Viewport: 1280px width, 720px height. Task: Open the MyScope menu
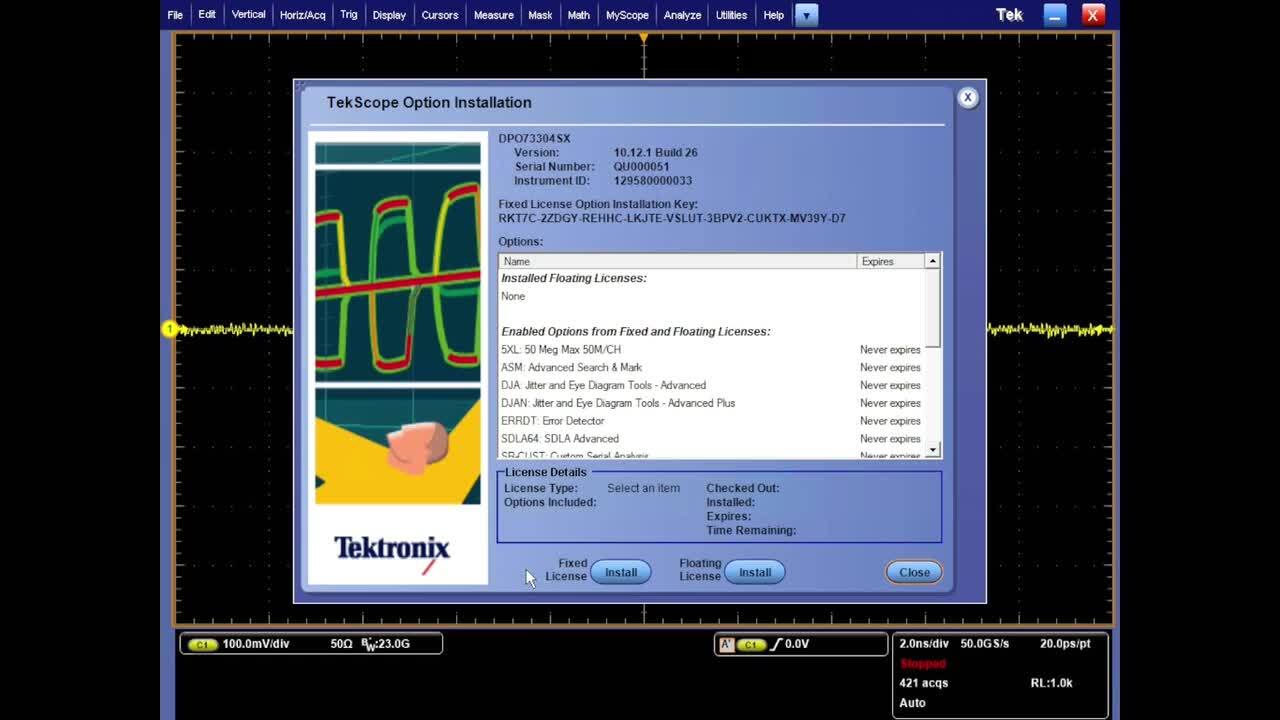click(627, 15)
